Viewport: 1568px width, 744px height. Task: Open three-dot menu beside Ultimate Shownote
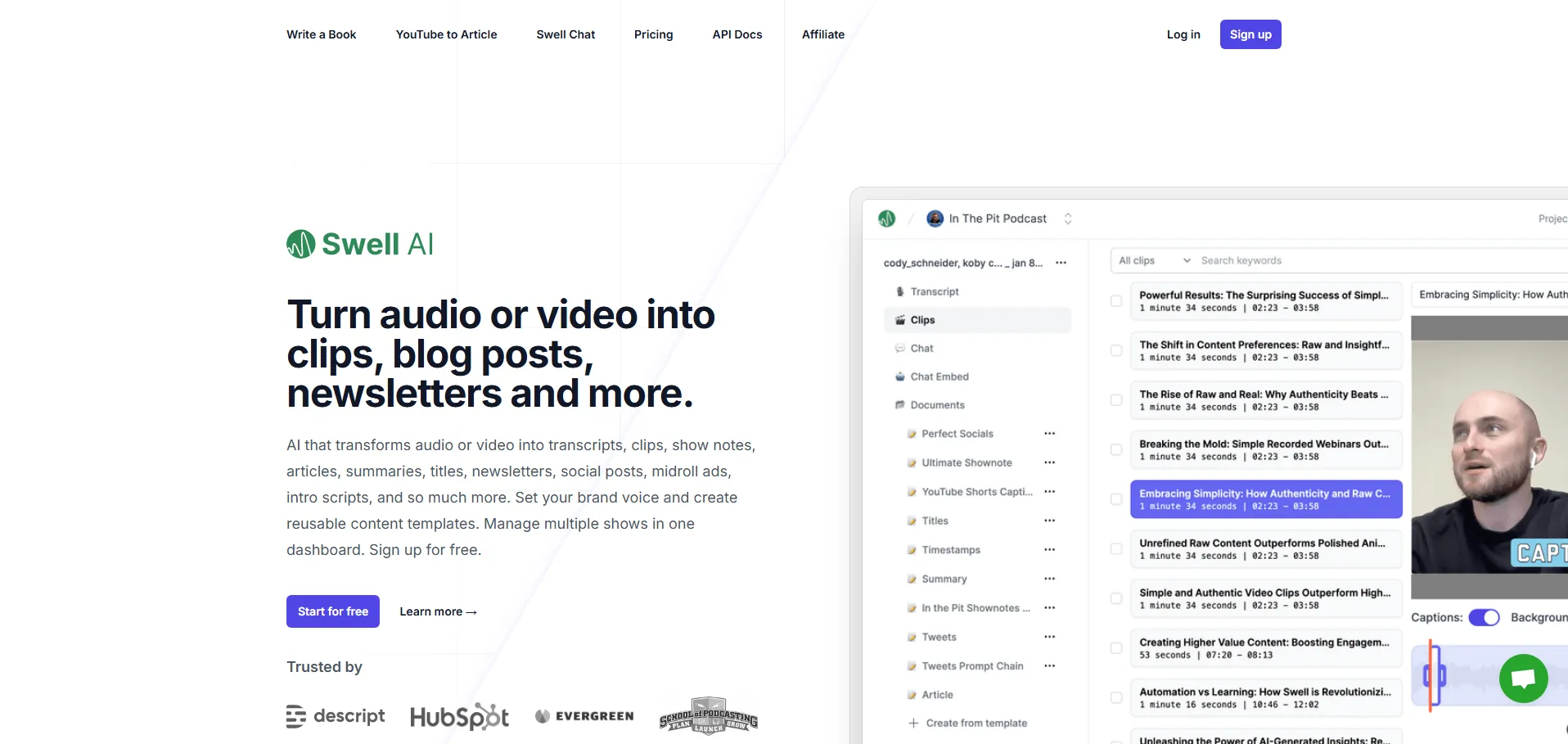coord(1049,462)
